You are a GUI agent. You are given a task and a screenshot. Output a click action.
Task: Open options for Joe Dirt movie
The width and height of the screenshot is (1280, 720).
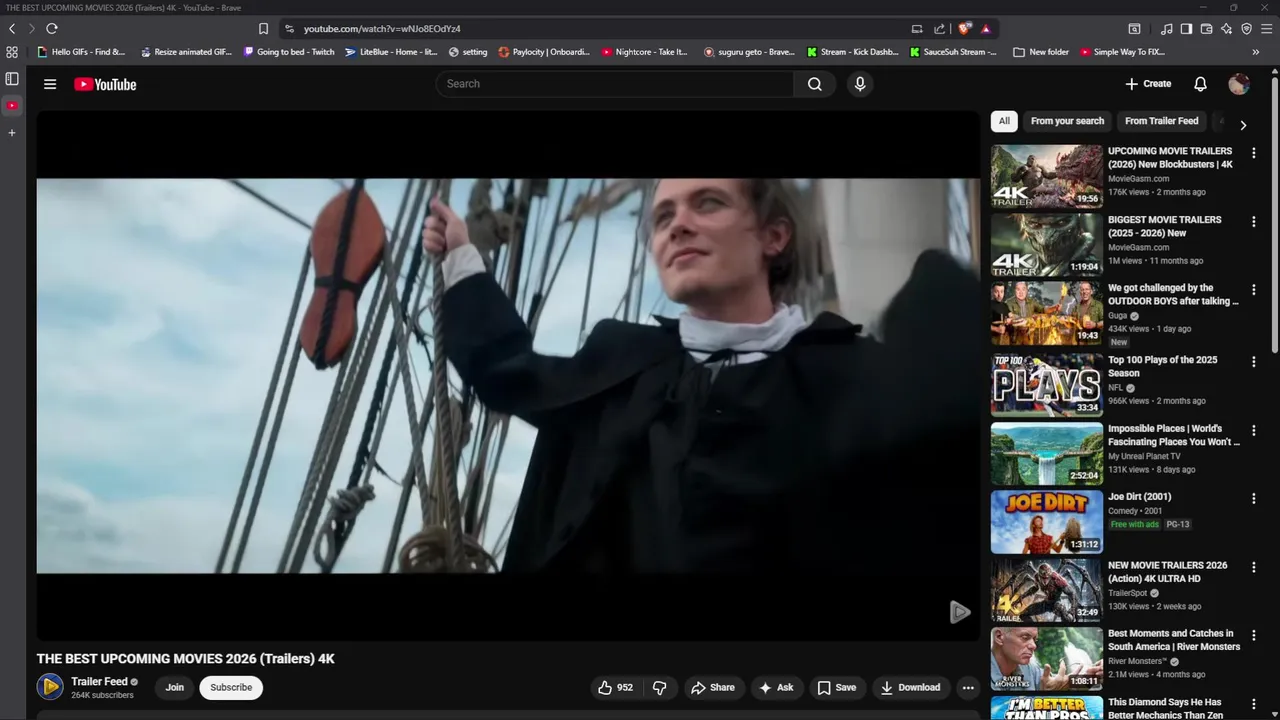tap(1253, 498)
